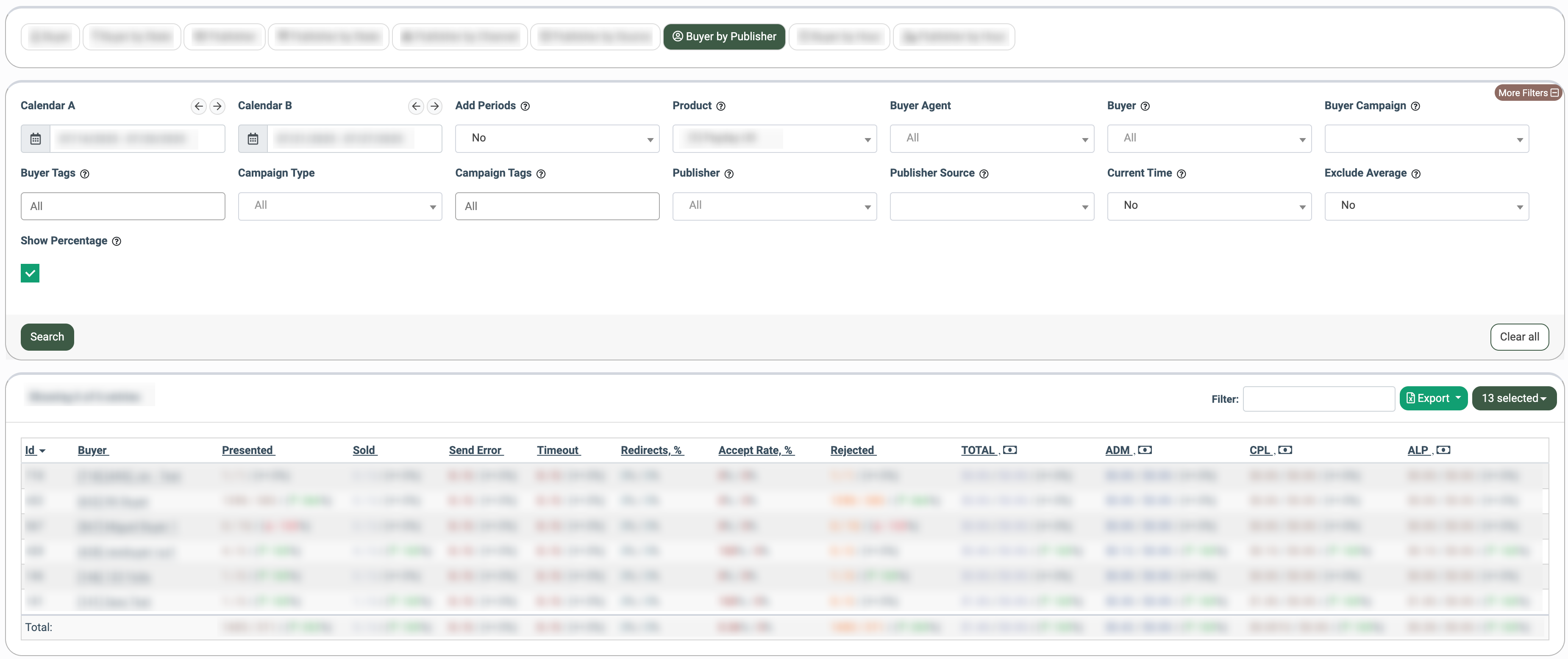Open the Buyer Campaign dropdown

tap(1426, 139)
